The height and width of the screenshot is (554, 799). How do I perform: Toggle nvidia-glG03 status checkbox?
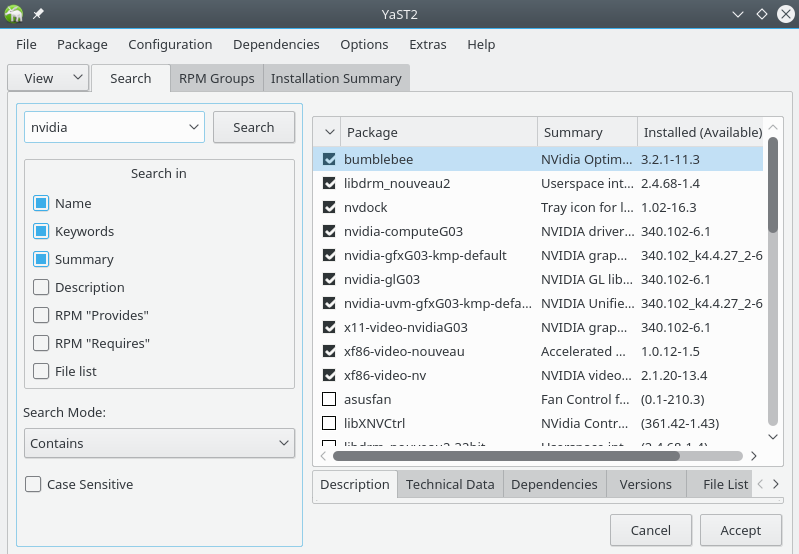tap(329, 279)
